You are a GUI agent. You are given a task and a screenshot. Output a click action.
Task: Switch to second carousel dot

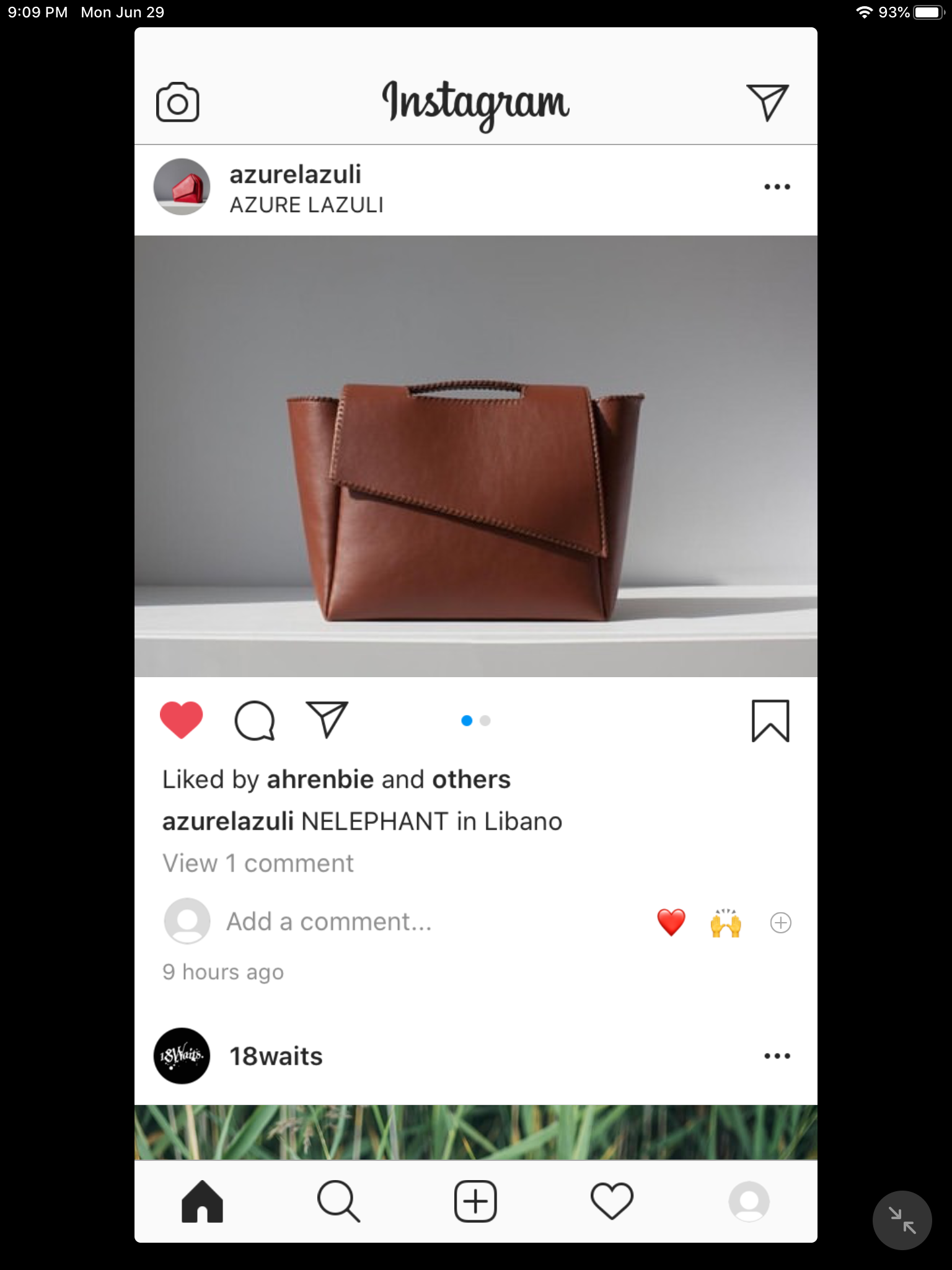(x=485, y=721)
